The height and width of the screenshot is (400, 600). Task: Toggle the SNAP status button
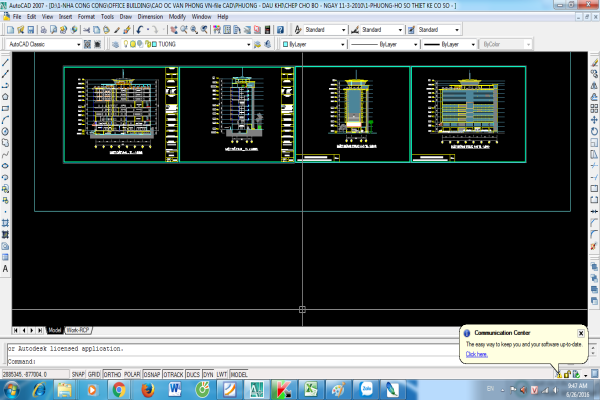[x=79, y=372]
